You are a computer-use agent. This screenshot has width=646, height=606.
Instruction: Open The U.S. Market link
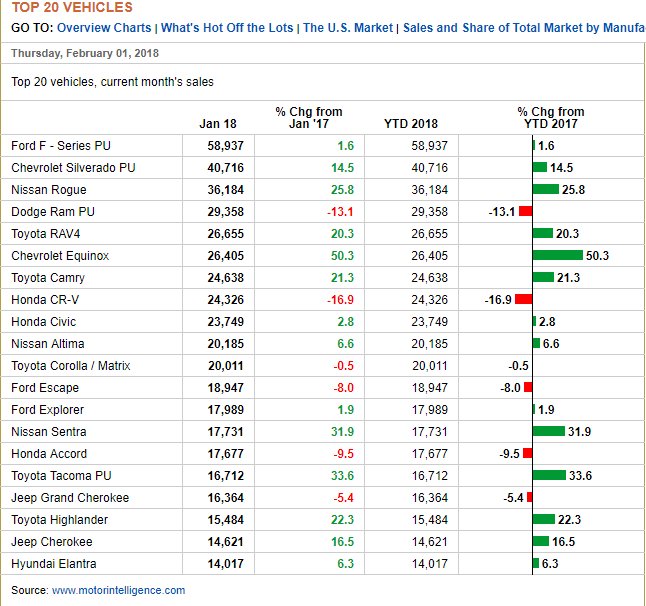(348, 28)
